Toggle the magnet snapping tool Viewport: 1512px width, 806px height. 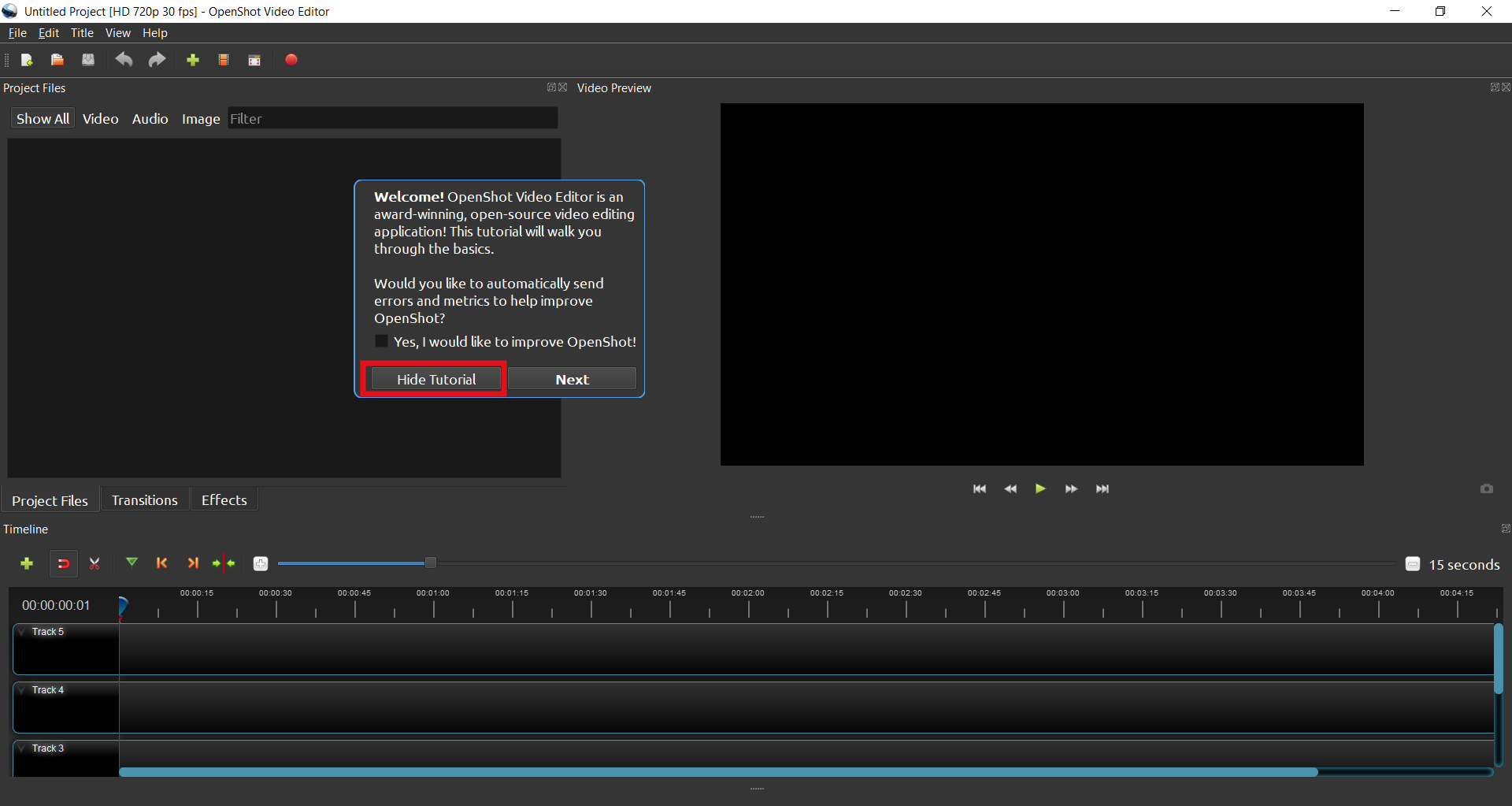tap(64, 563)
